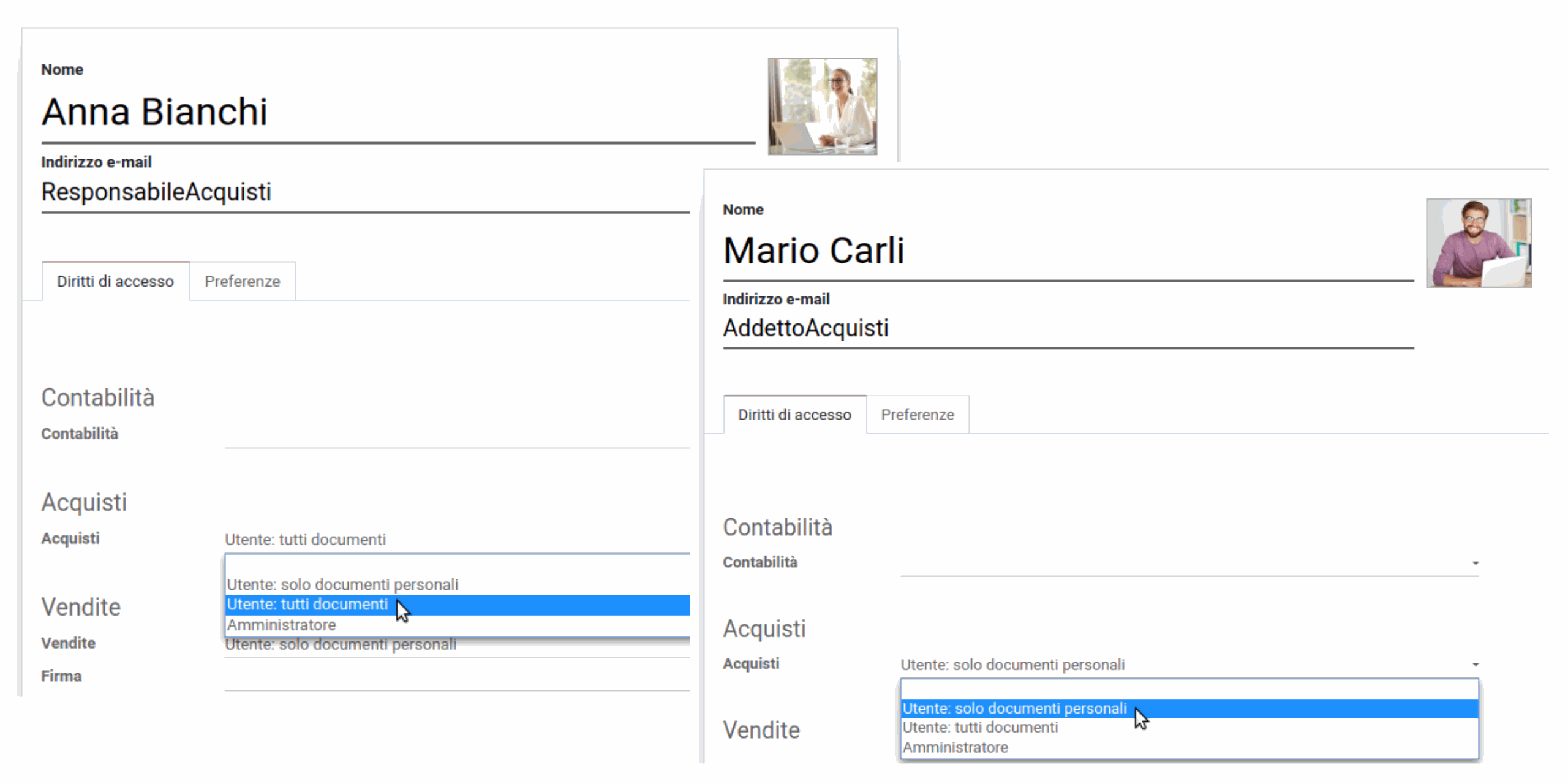Click Anna's Vendite value "Utente: solo documenti personali"
1568x784 pixels.
pyautogui.click(x=341, y=644)
